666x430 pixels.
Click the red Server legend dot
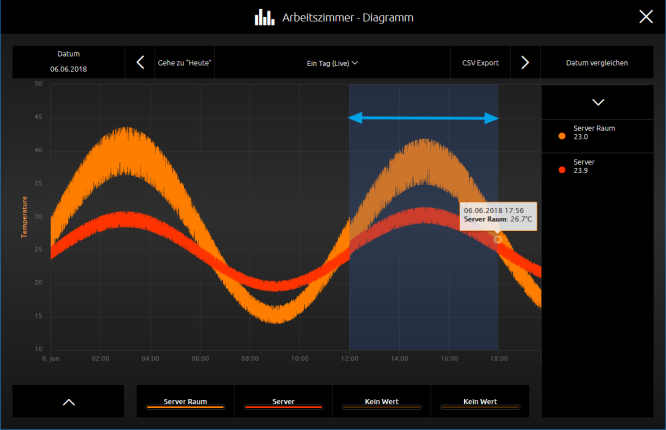(562, 170)
